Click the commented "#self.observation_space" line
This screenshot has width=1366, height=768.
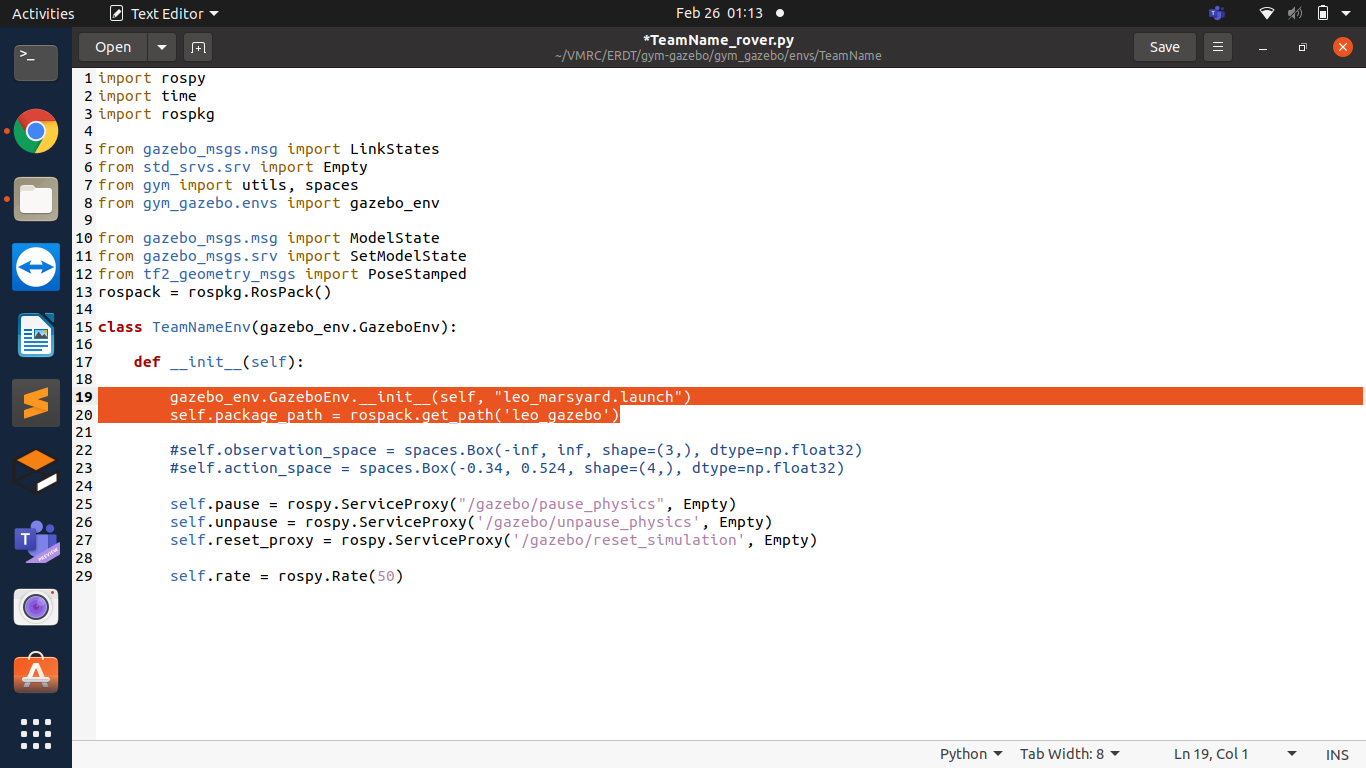click(x=516, y=450)
